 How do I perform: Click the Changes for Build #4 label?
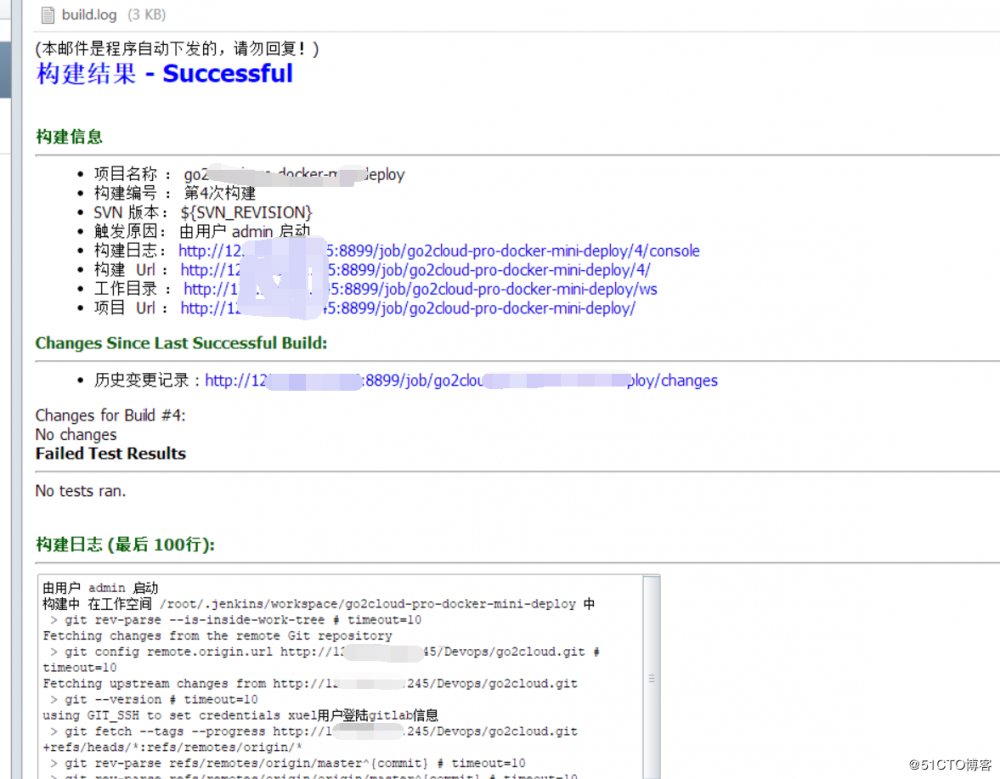110,415
